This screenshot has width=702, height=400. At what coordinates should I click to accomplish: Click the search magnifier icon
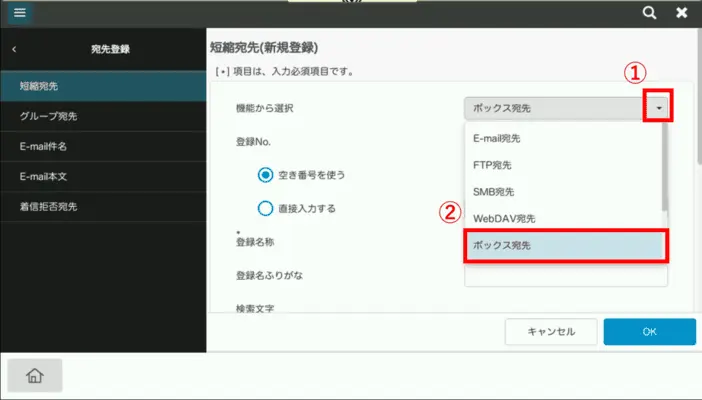tap(649, 13)
